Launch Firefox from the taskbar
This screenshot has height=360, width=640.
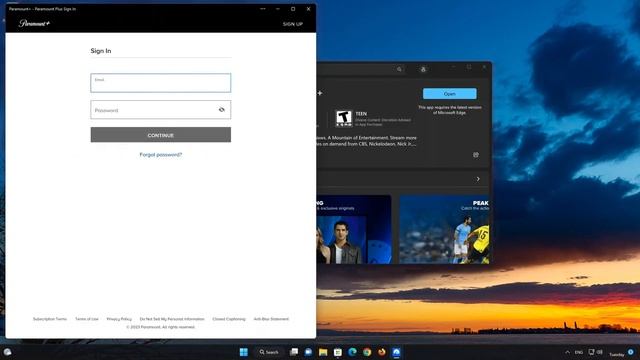[382, 352]
